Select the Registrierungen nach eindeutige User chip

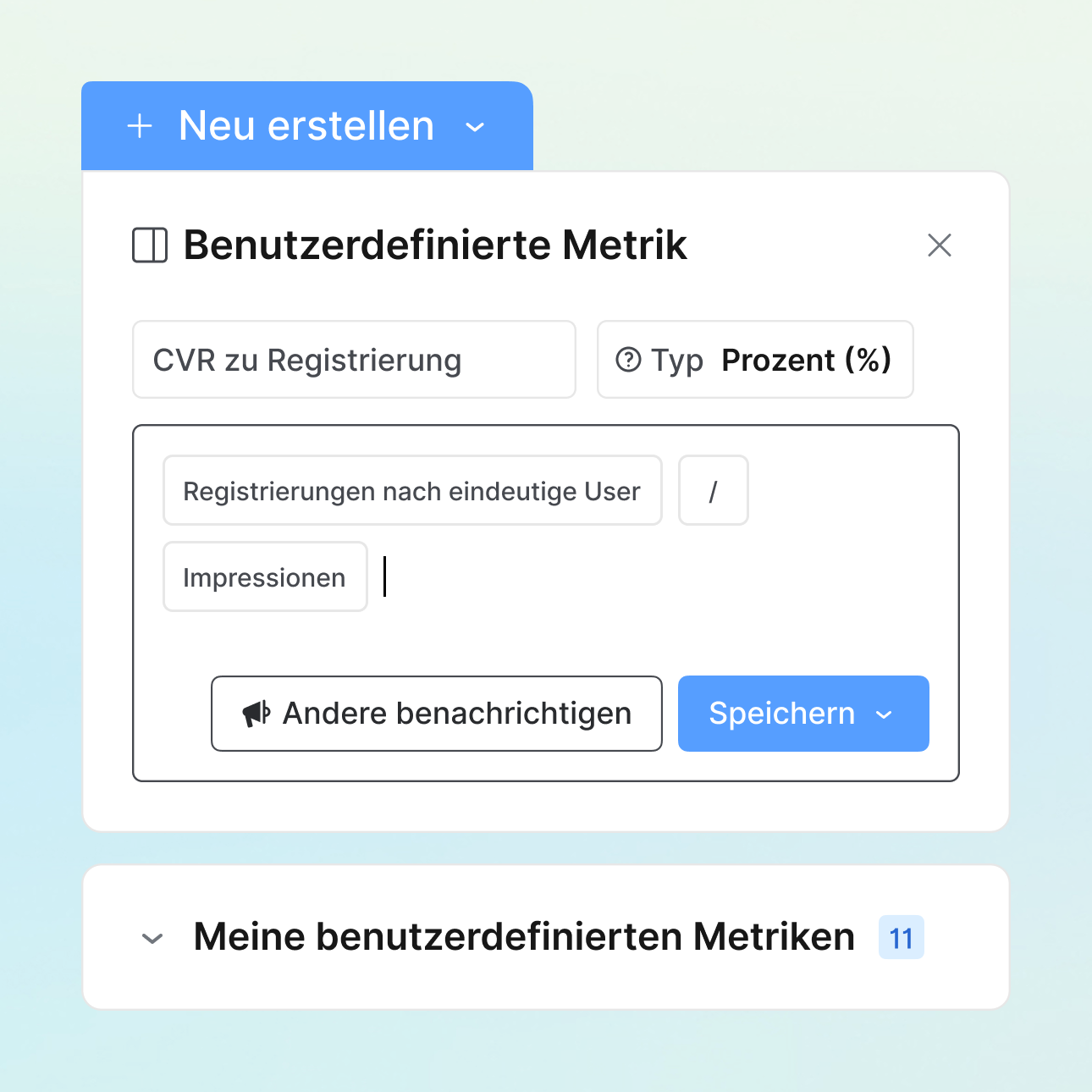tap(412, 491)
